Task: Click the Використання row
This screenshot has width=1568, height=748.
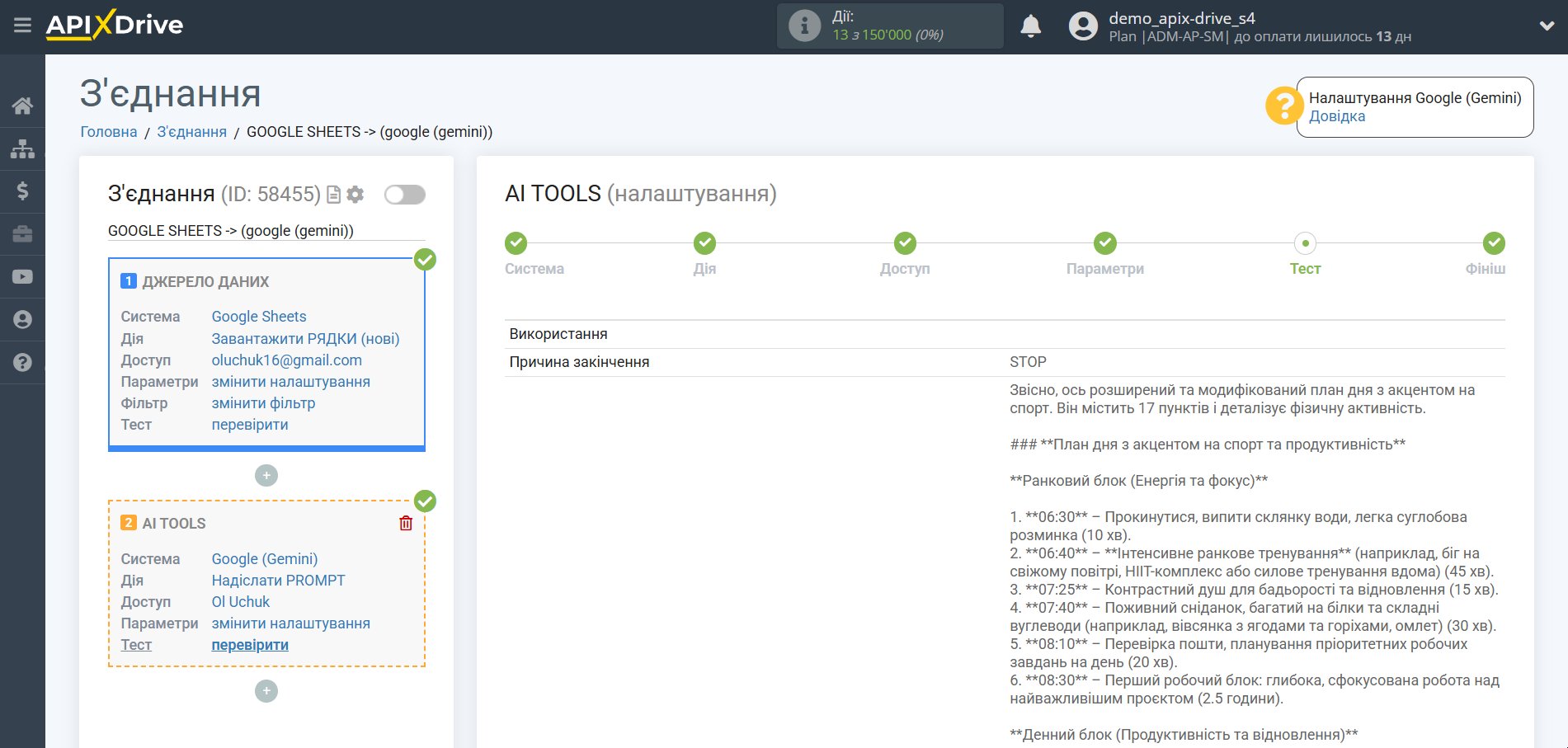Action: click(x=1005, y=334)
